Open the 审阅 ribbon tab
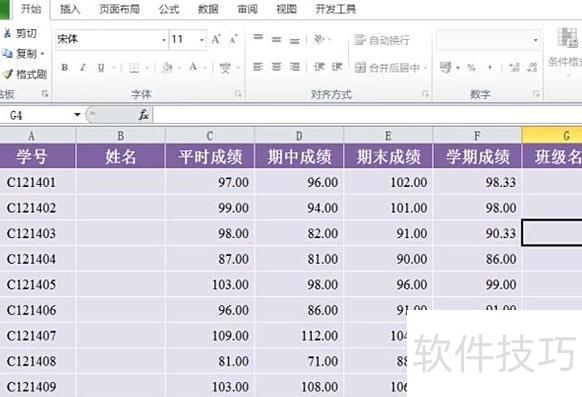 click(x=247, y=9)
